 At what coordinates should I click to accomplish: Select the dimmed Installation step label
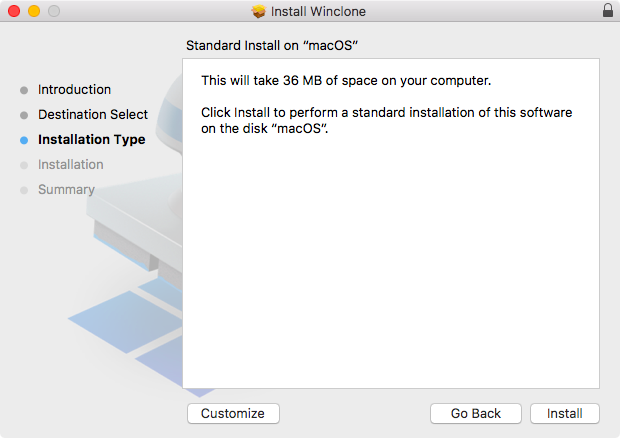[71, 164]
